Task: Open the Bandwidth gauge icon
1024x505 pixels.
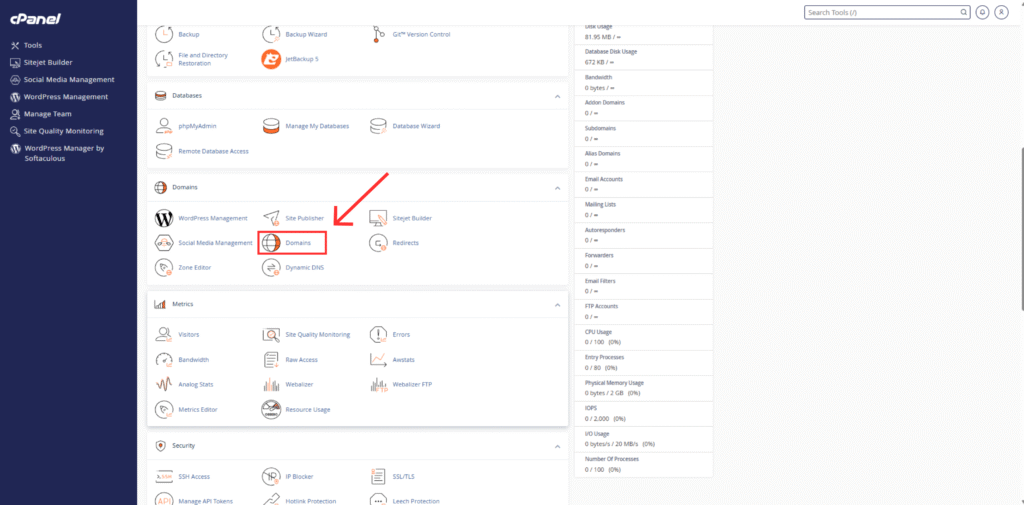Action: (x=163, y=359)
